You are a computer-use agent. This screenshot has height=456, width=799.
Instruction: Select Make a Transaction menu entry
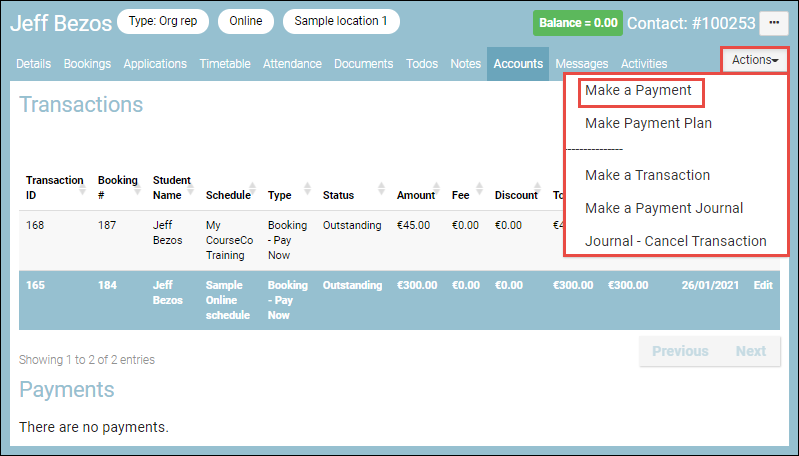coord(647,175)
